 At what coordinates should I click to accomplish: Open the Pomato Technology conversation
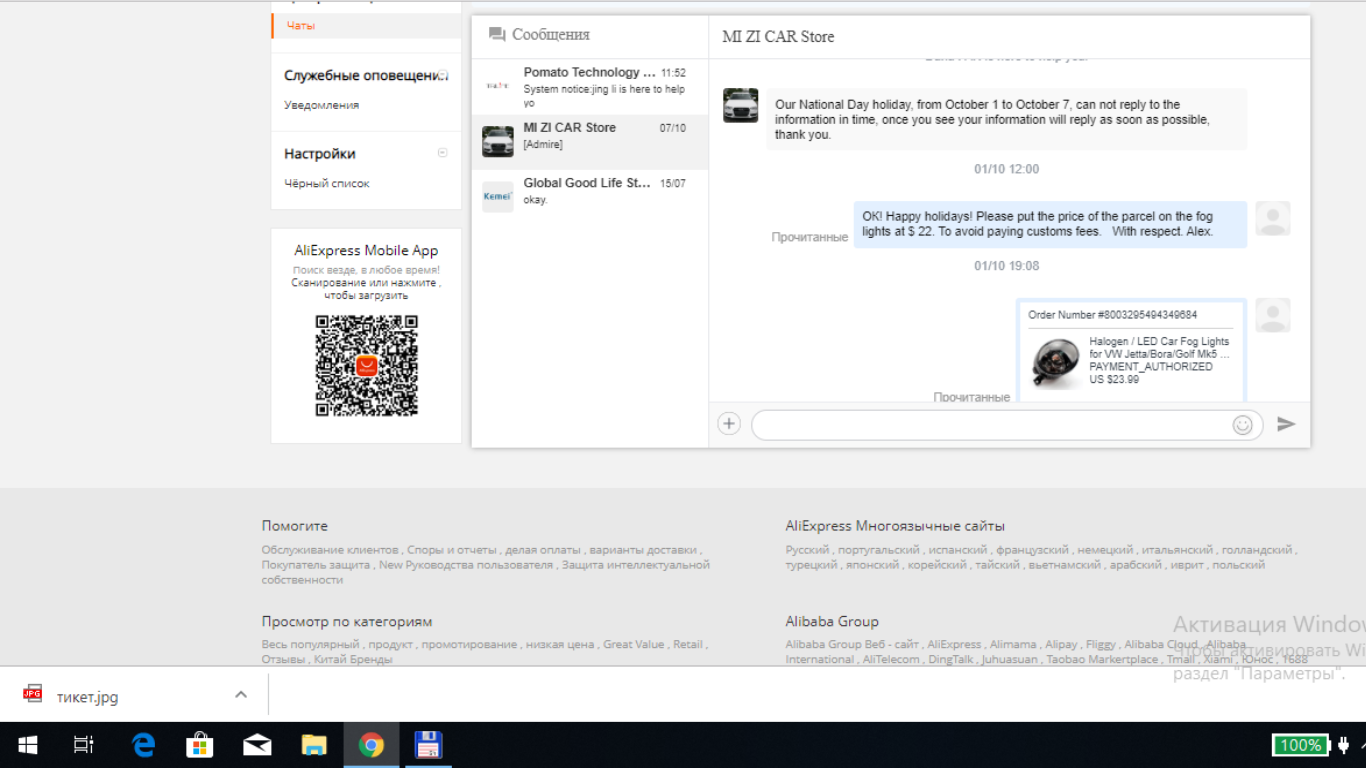click(590, 87)
